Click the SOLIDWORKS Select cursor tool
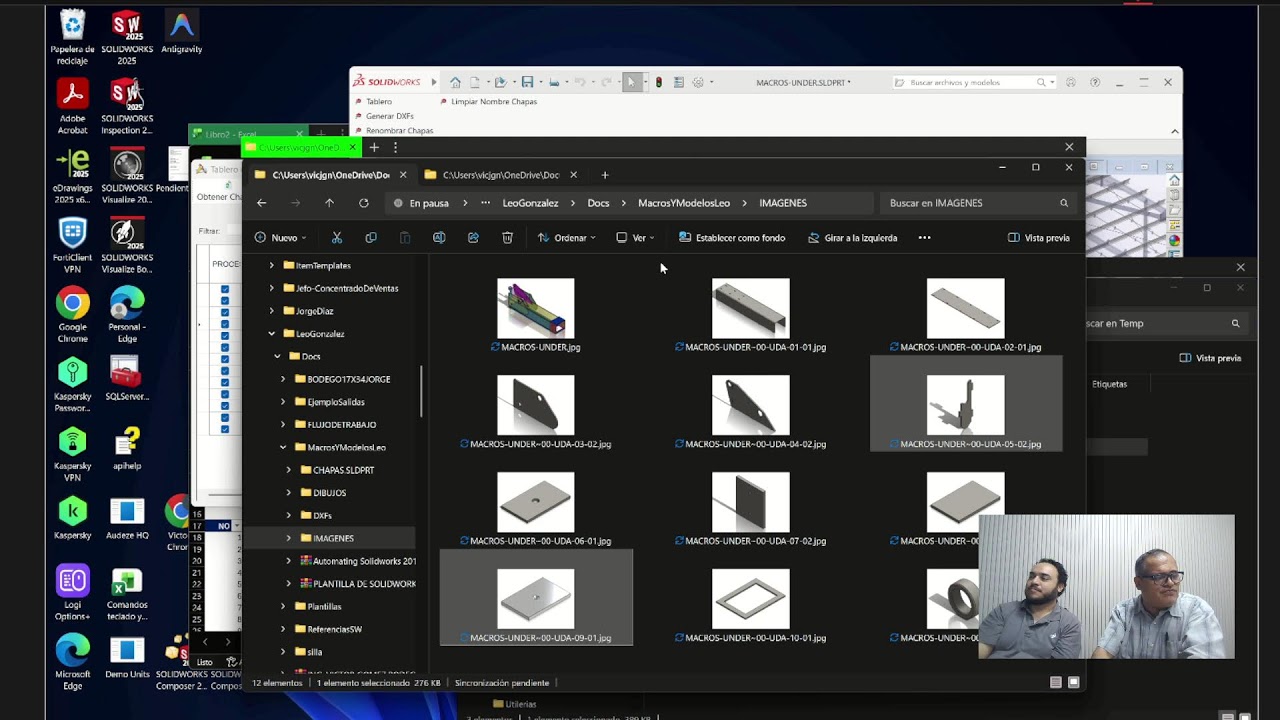The width and height of the screenshot is (1280, 720). (631, 82)
